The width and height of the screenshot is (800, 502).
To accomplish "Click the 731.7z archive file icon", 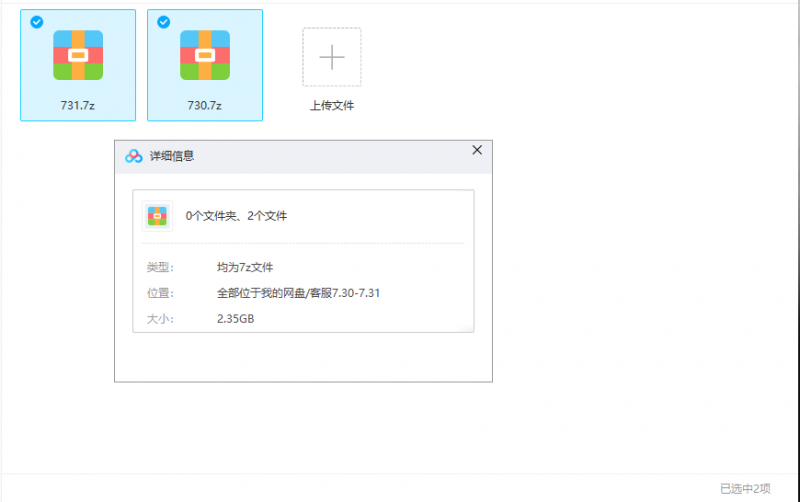I will 78,55.
